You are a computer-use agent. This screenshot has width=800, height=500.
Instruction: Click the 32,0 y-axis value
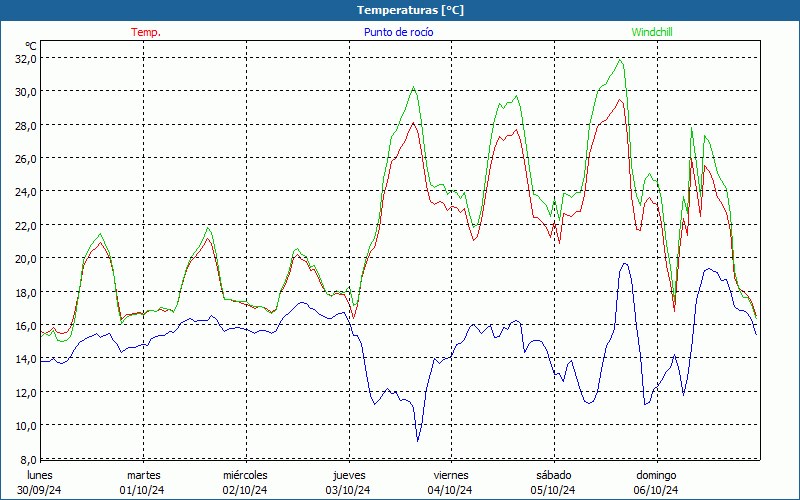click(x=26, y=59)
